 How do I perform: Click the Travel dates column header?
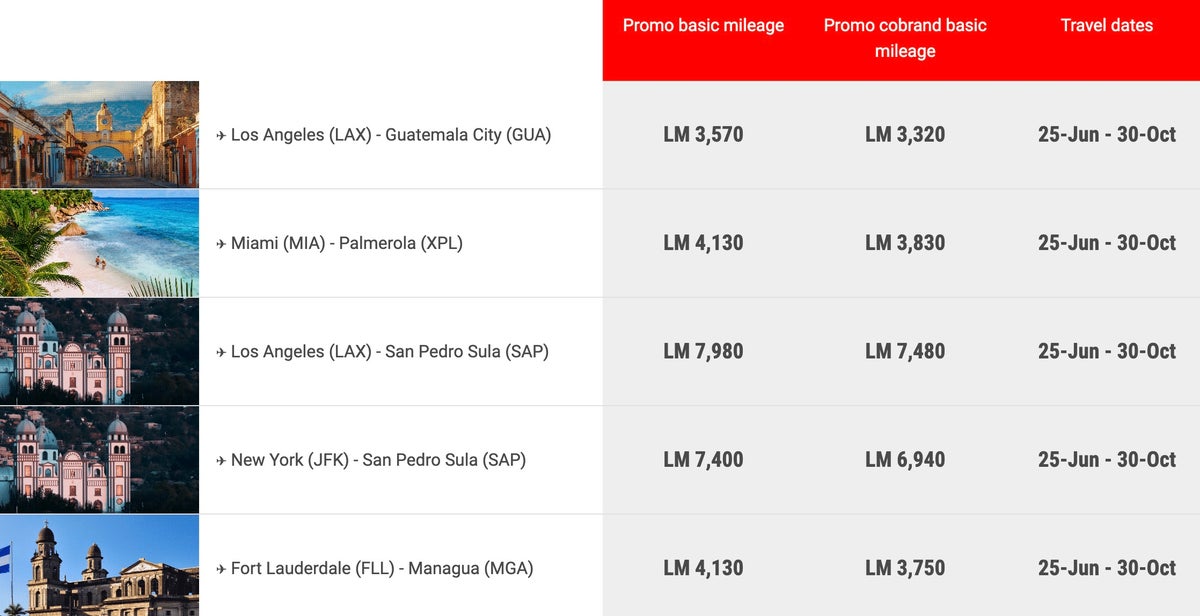1107,26
